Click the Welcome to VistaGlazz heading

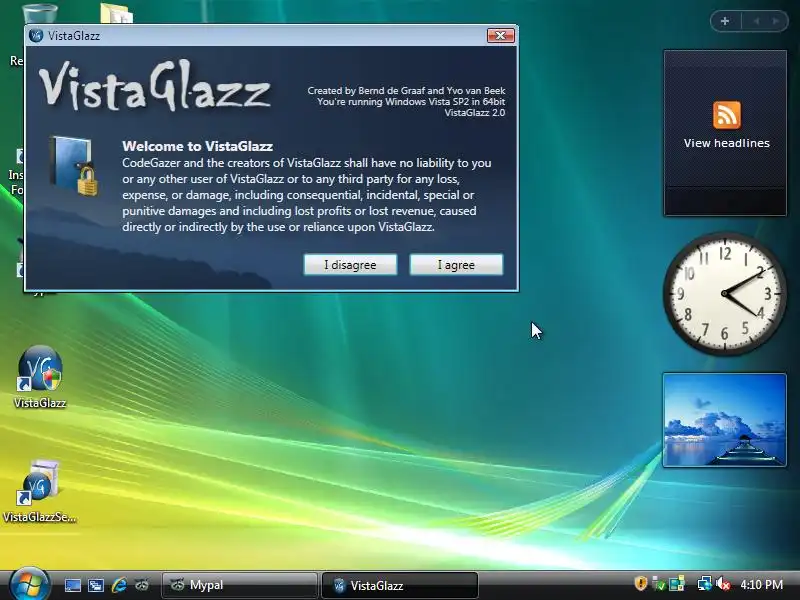tap(197, 146)
